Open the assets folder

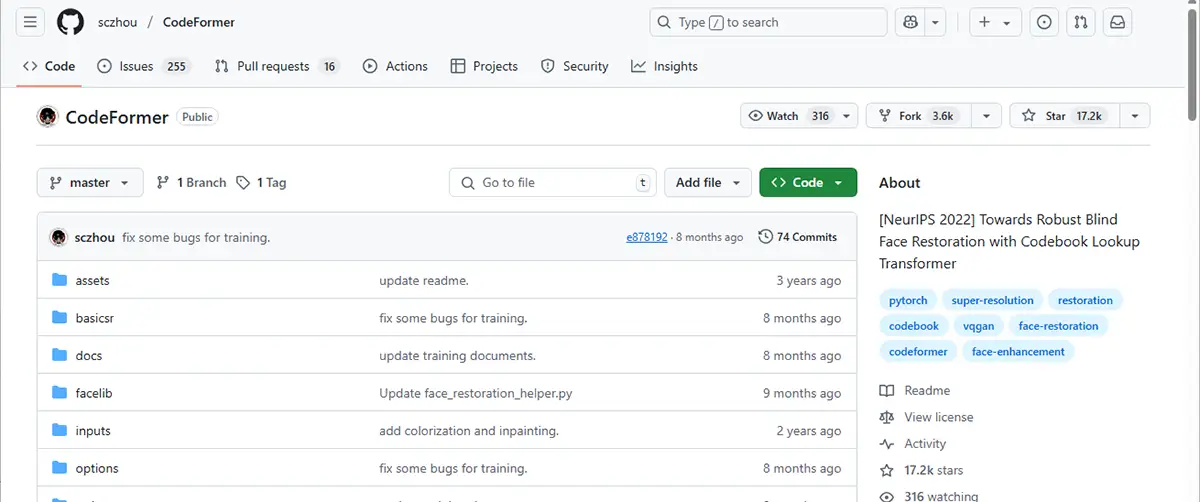click(x=93, y=281)
